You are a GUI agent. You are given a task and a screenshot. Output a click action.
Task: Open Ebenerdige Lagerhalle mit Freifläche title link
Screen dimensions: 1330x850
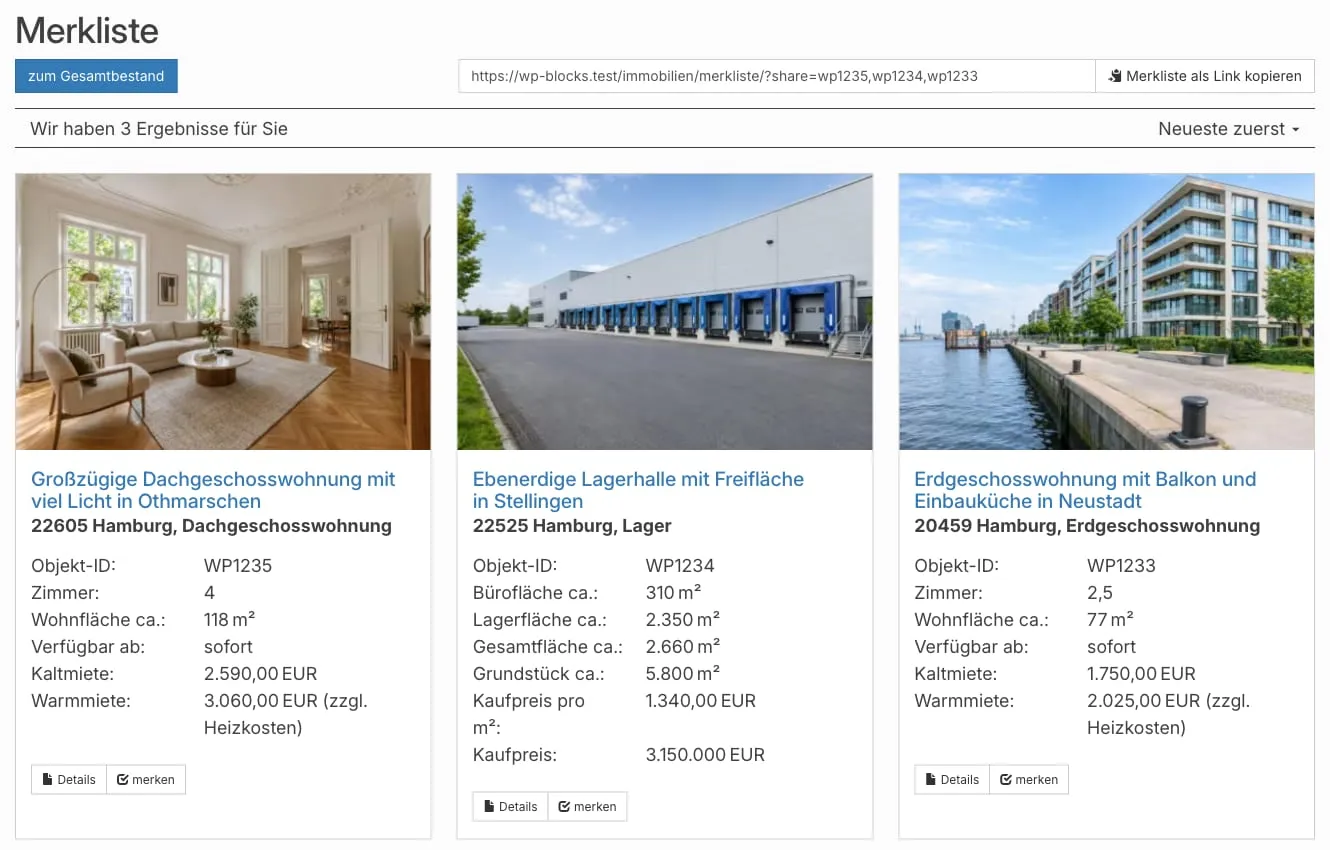click(x=638, y=490)
